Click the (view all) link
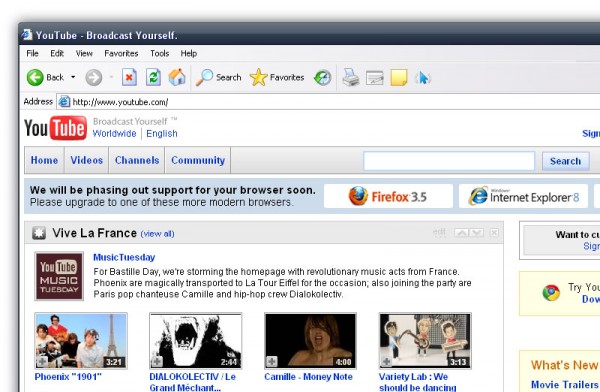This screenshot has height=392, width=600. coord(157,234)
